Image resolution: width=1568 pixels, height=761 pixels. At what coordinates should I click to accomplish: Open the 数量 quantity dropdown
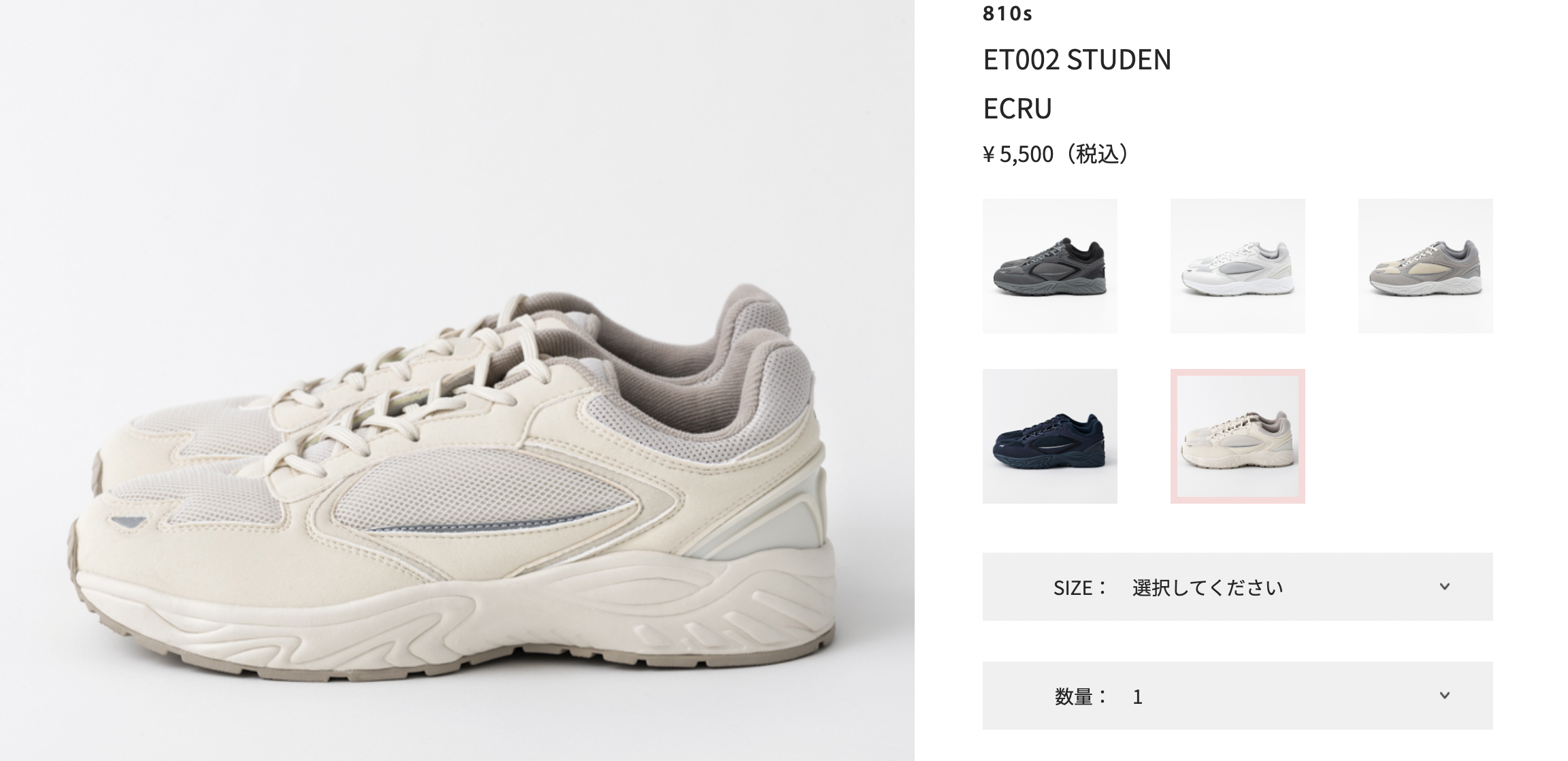tap(1237, 696)
